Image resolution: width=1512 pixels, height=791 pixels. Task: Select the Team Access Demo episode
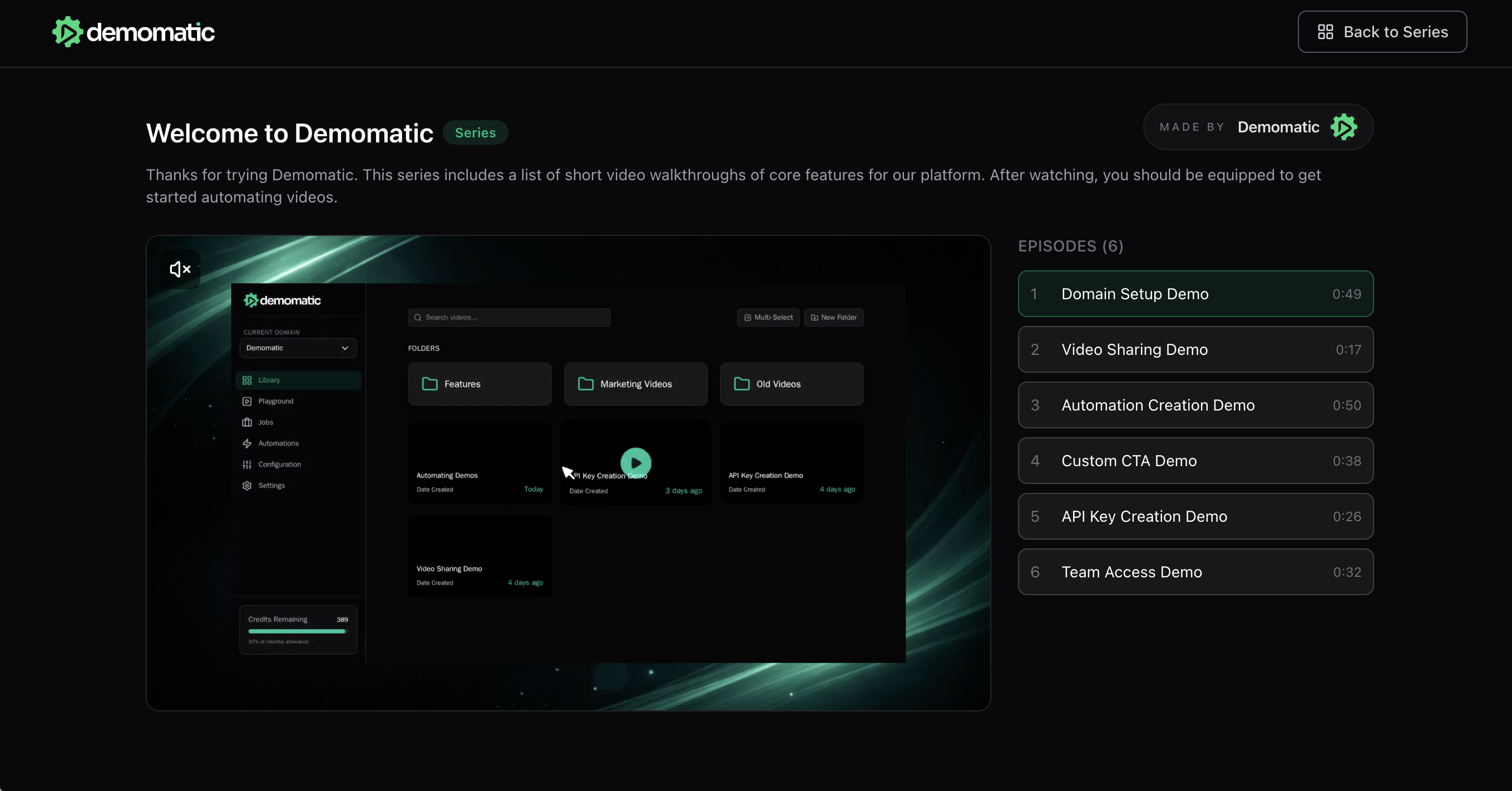pos(1195,572)
